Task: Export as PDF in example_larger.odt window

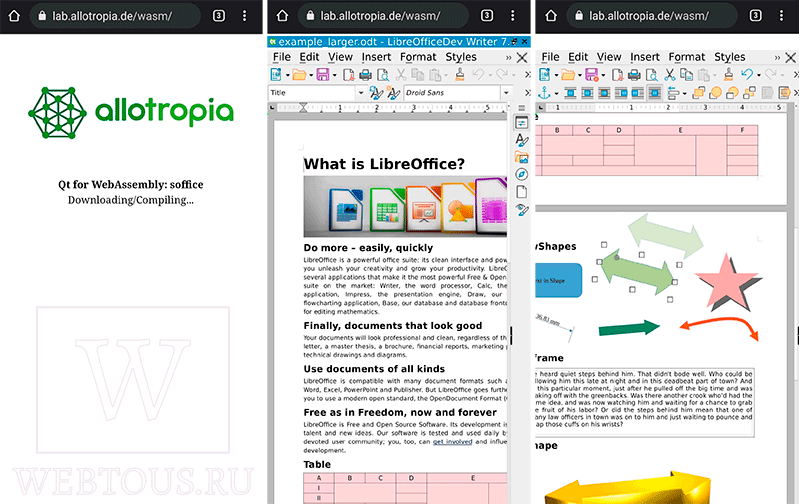Action: coord(349,75)
